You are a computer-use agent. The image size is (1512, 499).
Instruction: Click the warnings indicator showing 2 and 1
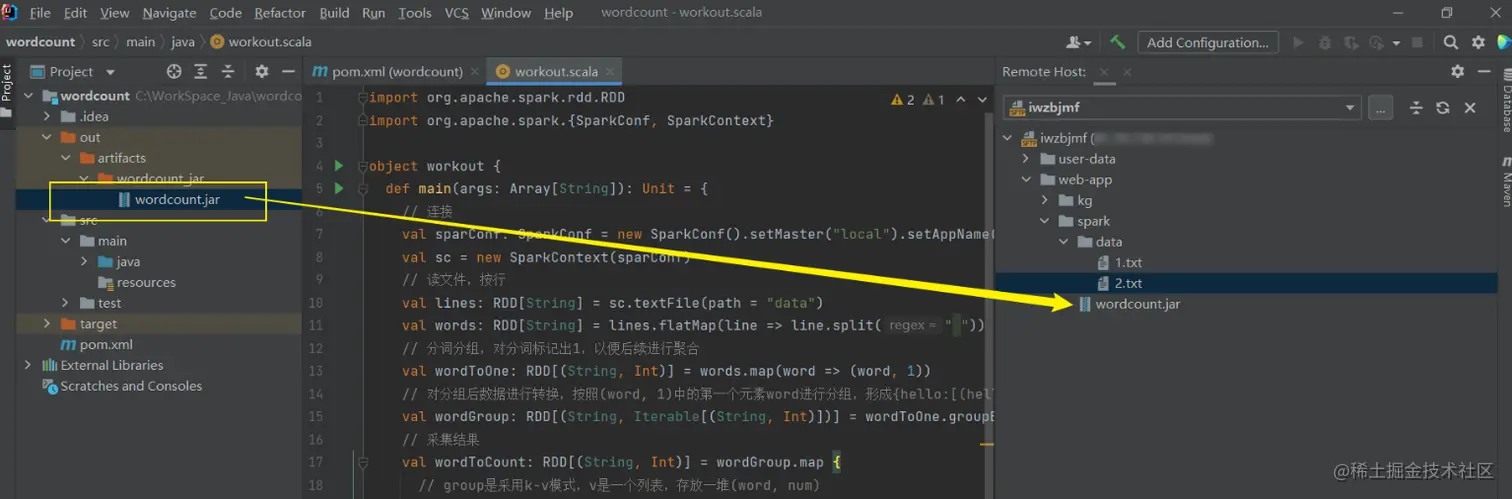tap(918, 100)
